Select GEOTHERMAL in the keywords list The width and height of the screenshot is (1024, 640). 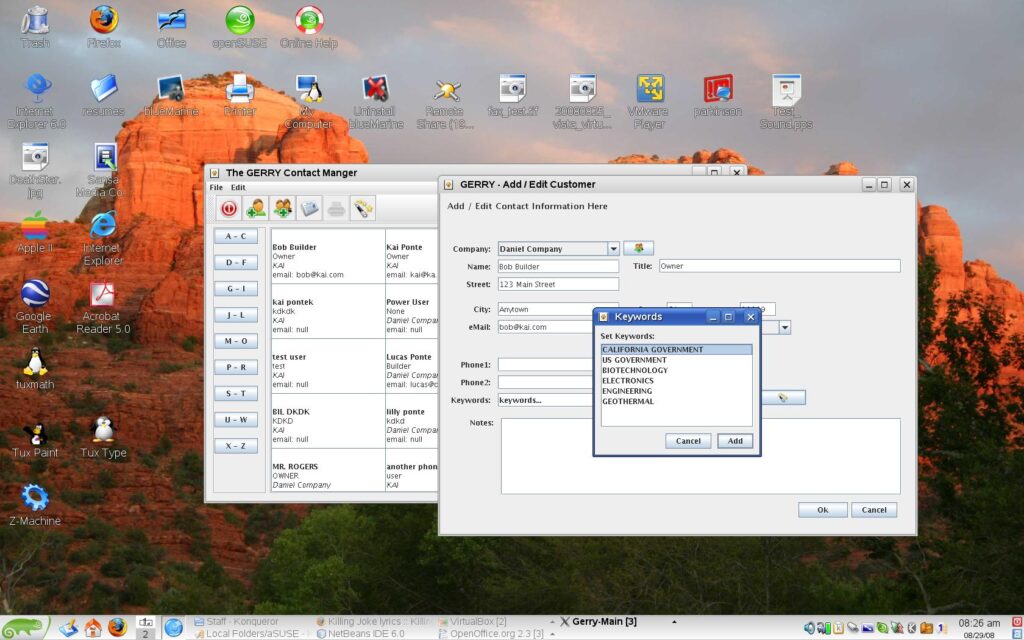628,402
